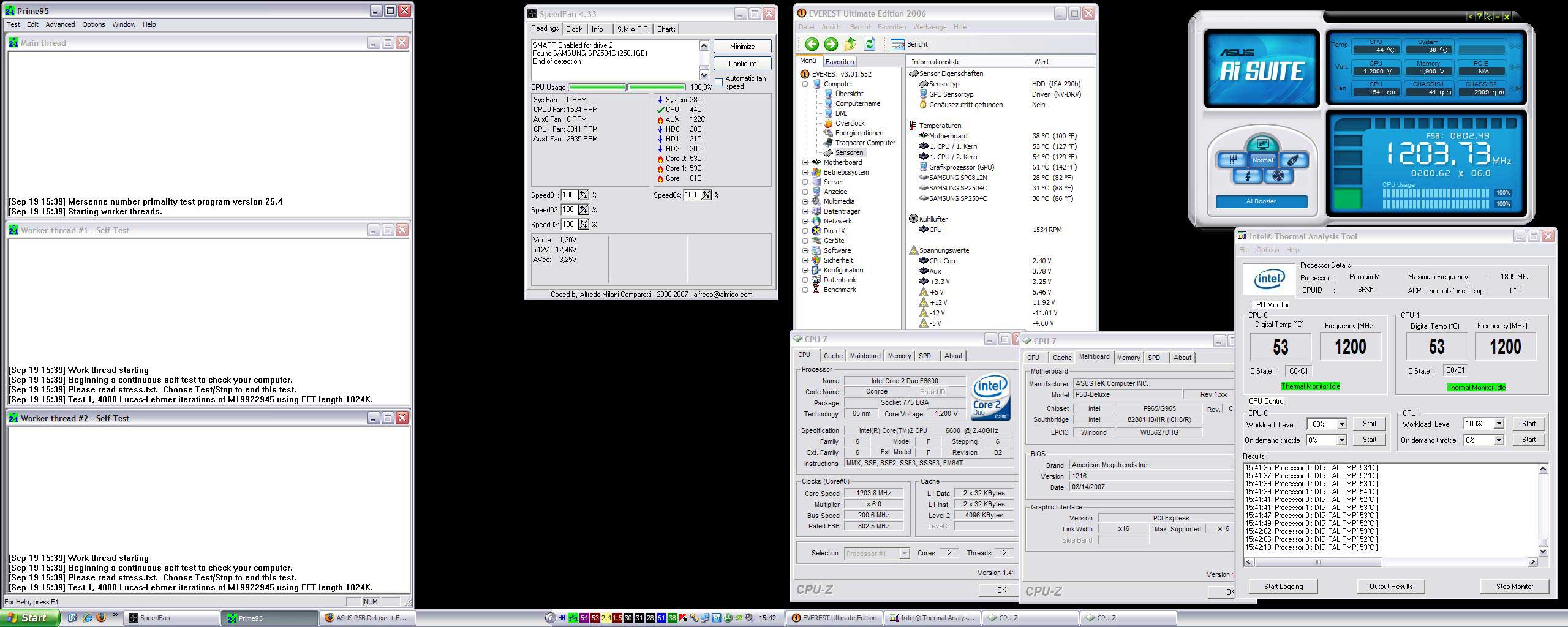Switch to SpeedFan Clock tab
Image resolution: width=1568 pixels, height=627 pixels.
pos(574,29)
